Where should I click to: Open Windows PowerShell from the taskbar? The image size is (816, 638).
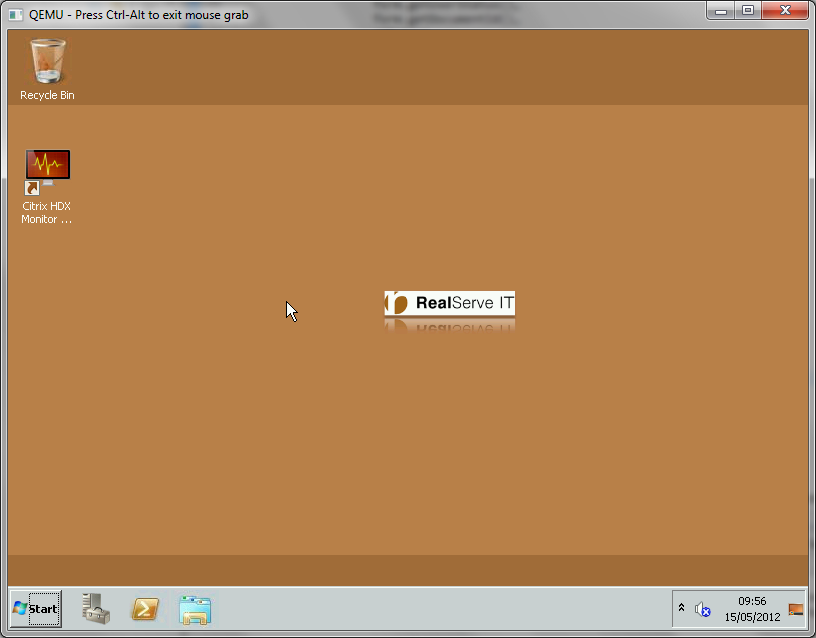click(x=145, y=609)
